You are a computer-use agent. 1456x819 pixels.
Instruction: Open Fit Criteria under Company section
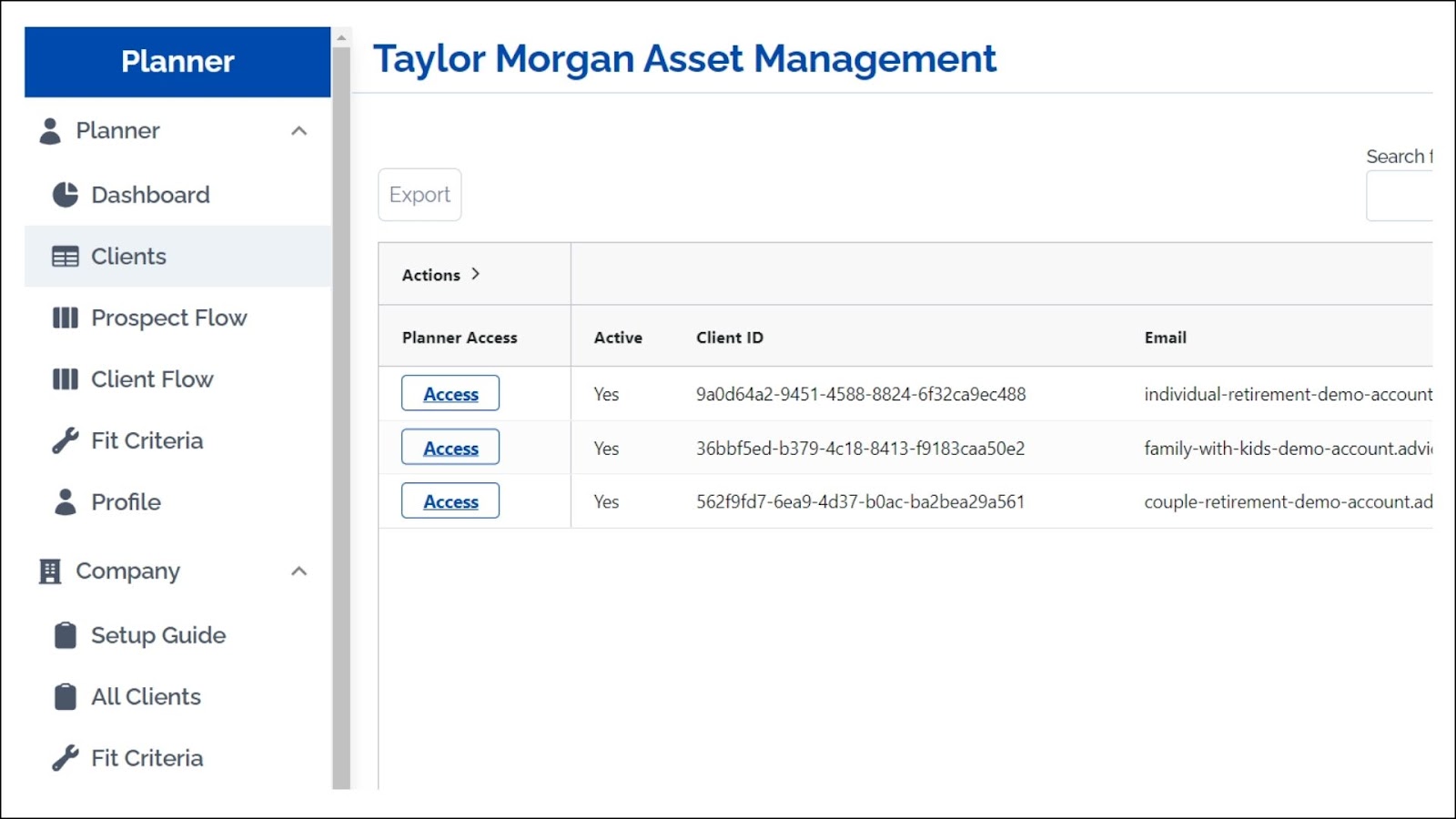[x=178, y=758]
